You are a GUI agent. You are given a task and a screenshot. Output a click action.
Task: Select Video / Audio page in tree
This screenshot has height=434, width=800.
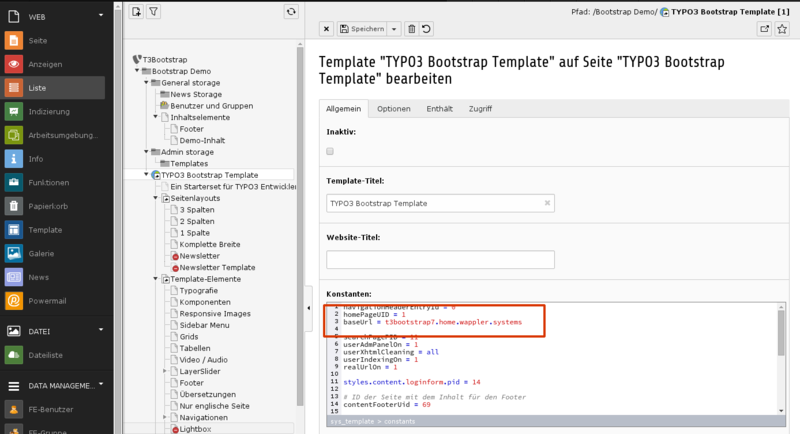[x=204, y=360]
